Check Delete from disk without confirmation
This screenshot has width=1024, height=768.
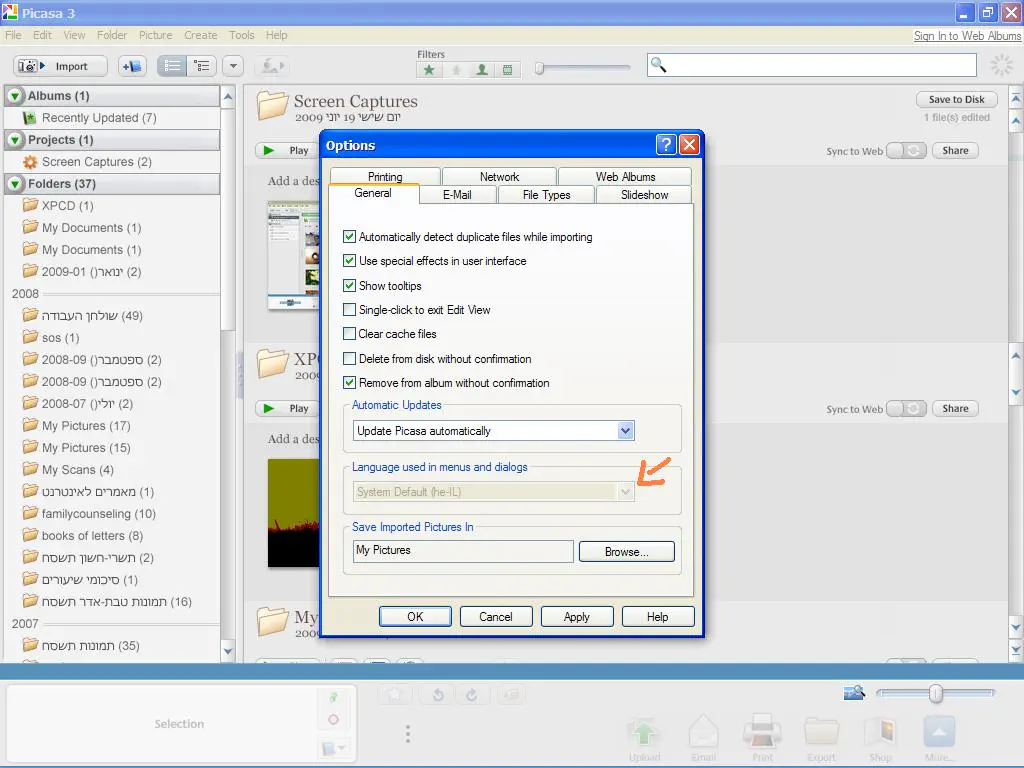350,359
